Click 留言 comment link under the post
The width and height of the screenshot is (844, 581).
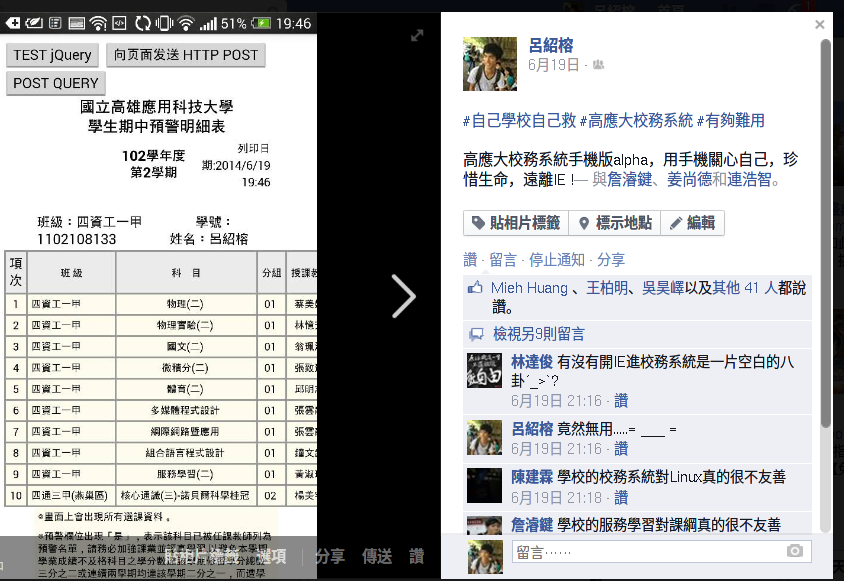503,260
